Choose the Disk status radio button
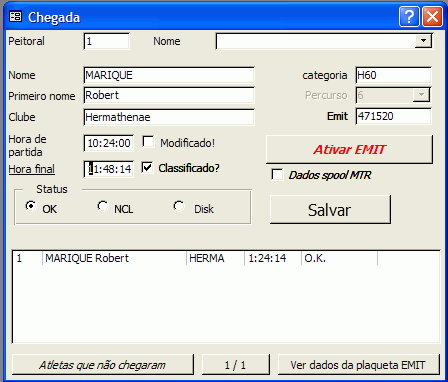The width and height of the screenshot is (448, 382). pyautogui.click(x=179, y=206)
